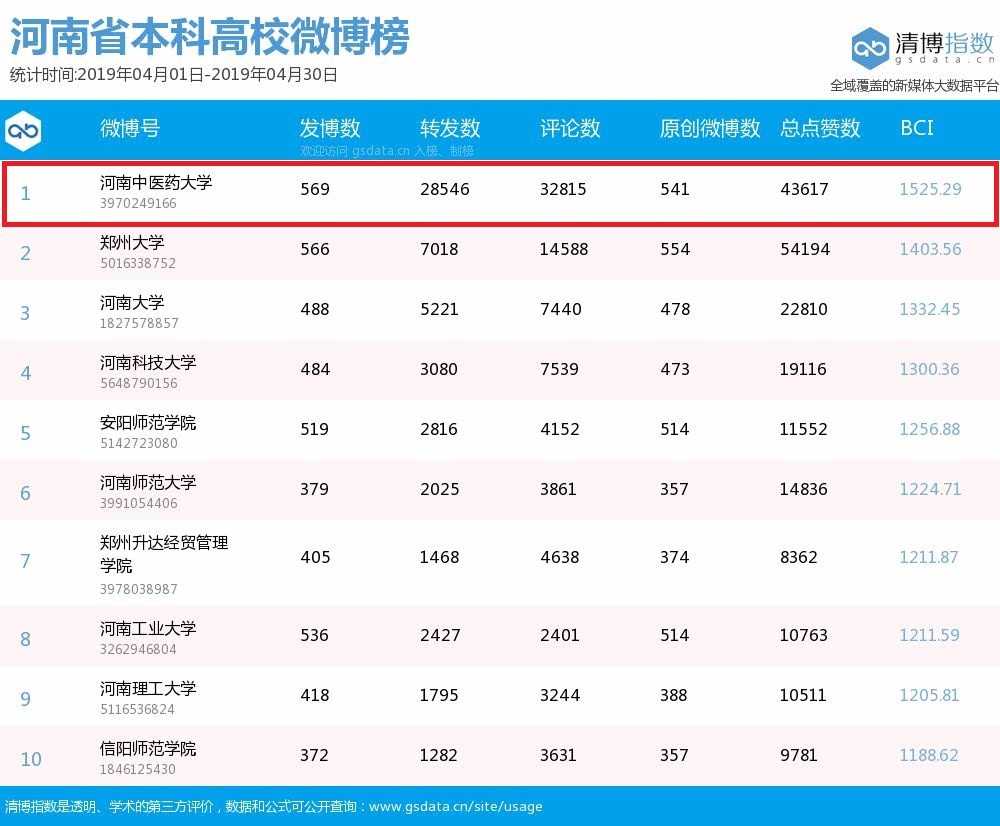Select the 原创微博数 column header

pyautogui.click(x=710, y=129)
